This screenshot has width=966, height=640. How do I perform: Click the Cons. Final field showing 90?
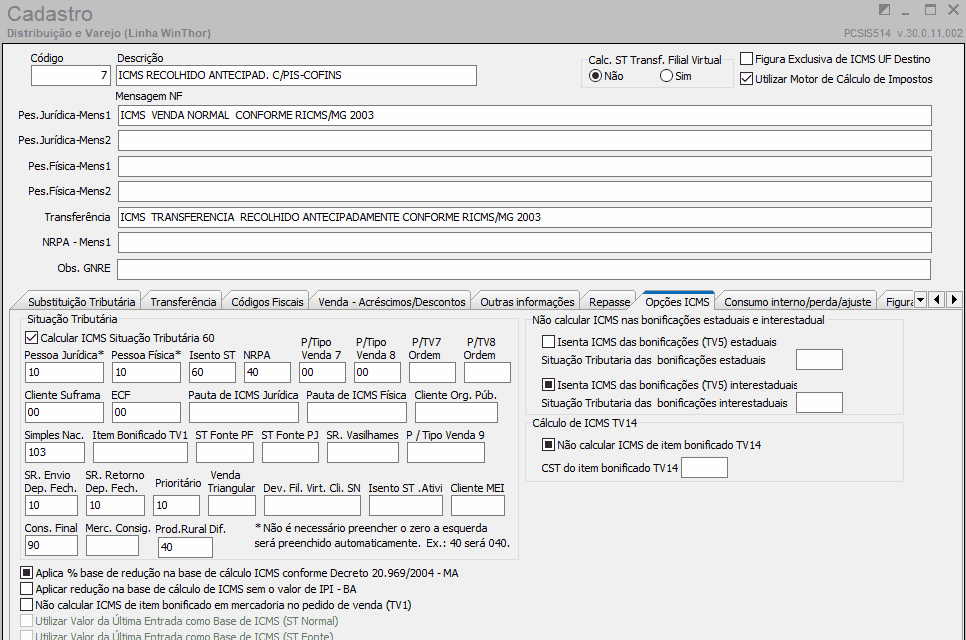coord(51,546)
